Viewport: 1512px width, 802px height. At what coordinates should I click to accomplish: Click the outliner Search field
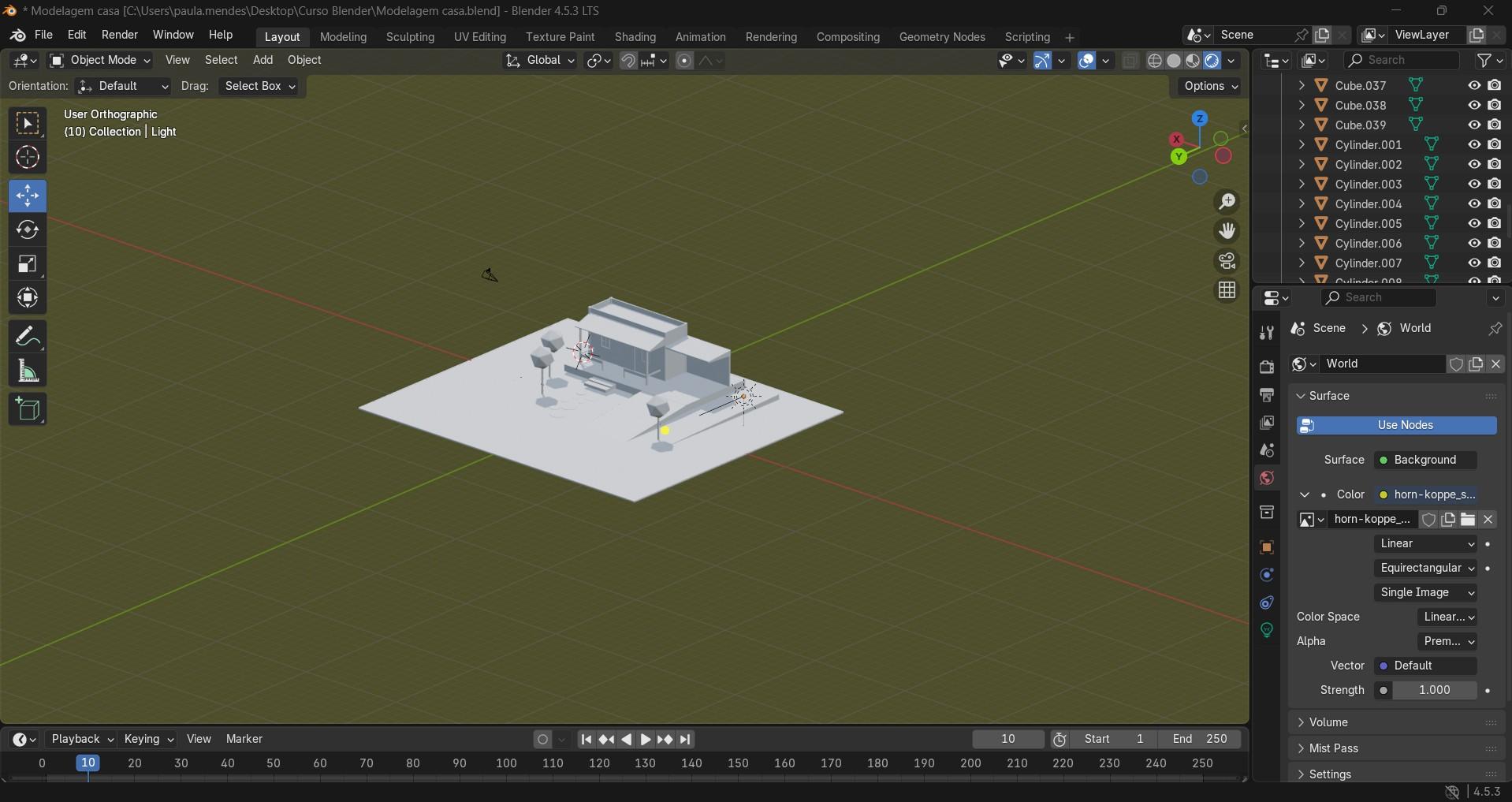[x=1402, y=60]
